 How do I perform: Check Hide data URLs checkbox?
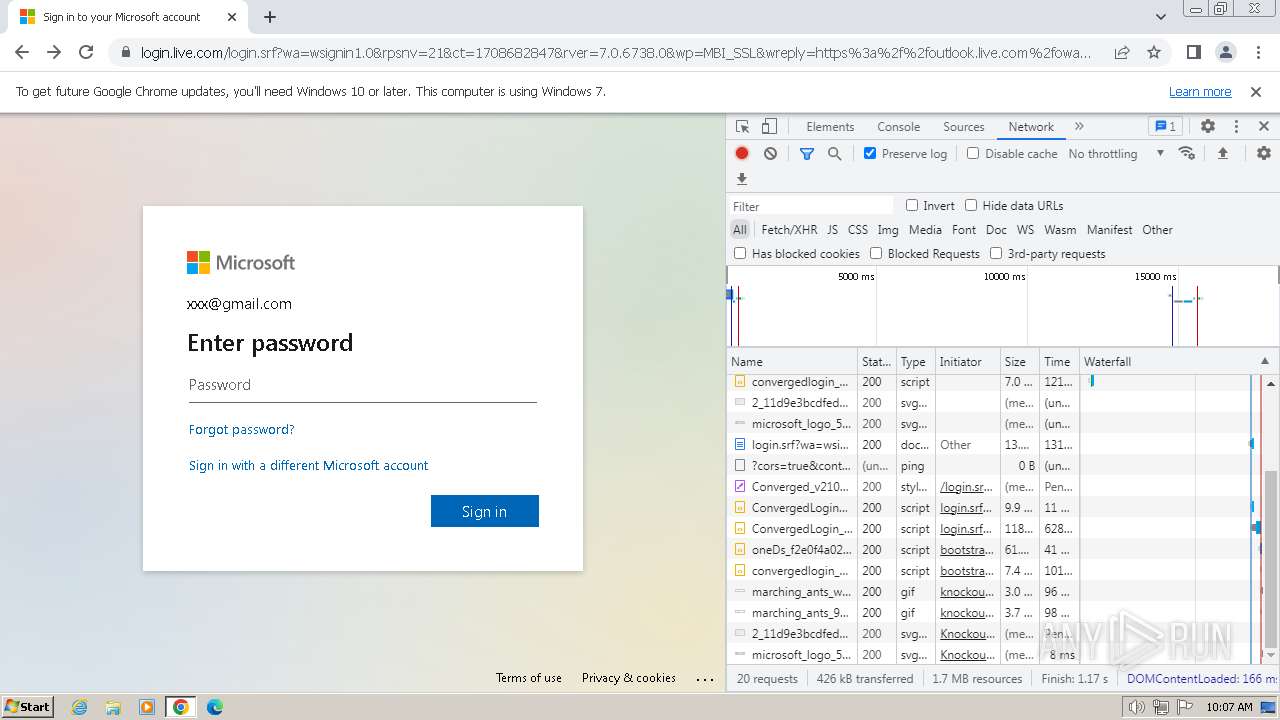point(971,205)
